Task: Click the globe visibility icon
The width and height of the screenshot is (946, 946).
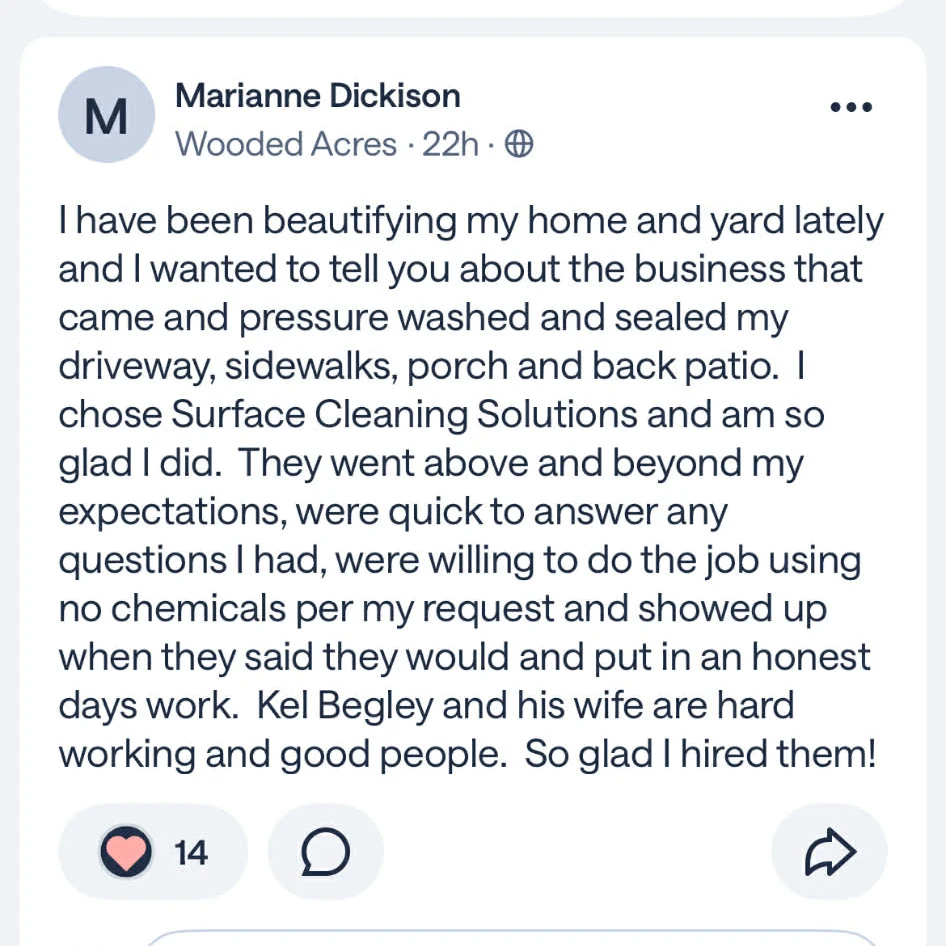Action: 518,145
